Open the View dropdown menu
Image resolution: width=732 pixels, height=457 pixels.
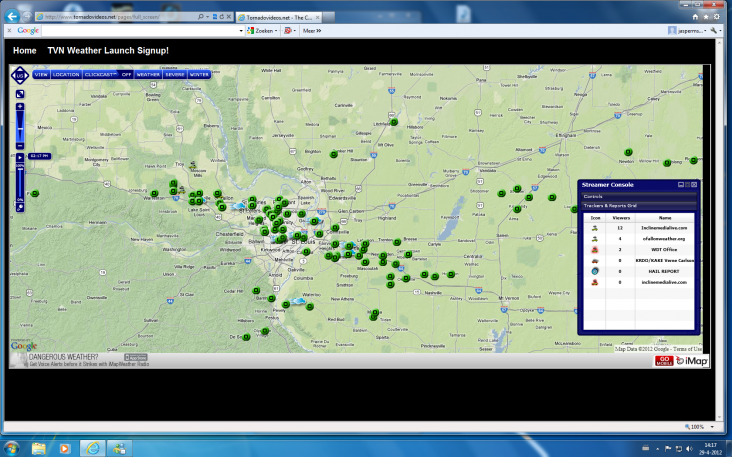[x=41, y=74]
